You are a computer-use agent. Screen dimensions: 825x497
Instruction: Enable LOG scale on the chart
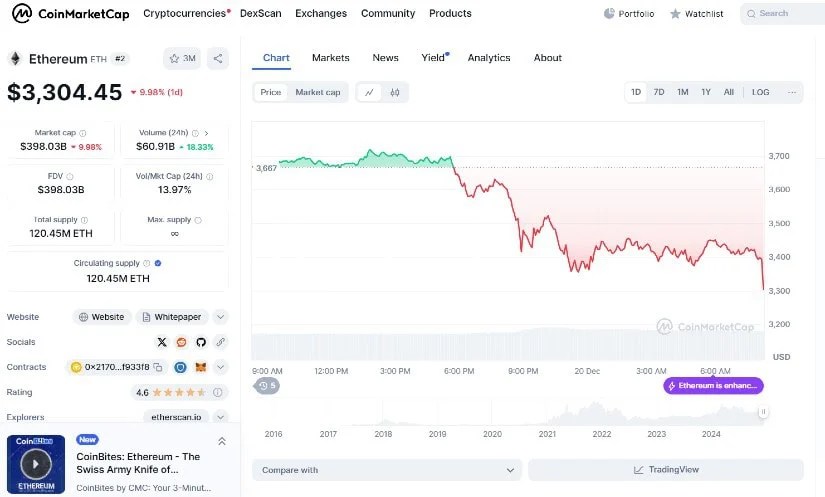click(x=760, y=92)
